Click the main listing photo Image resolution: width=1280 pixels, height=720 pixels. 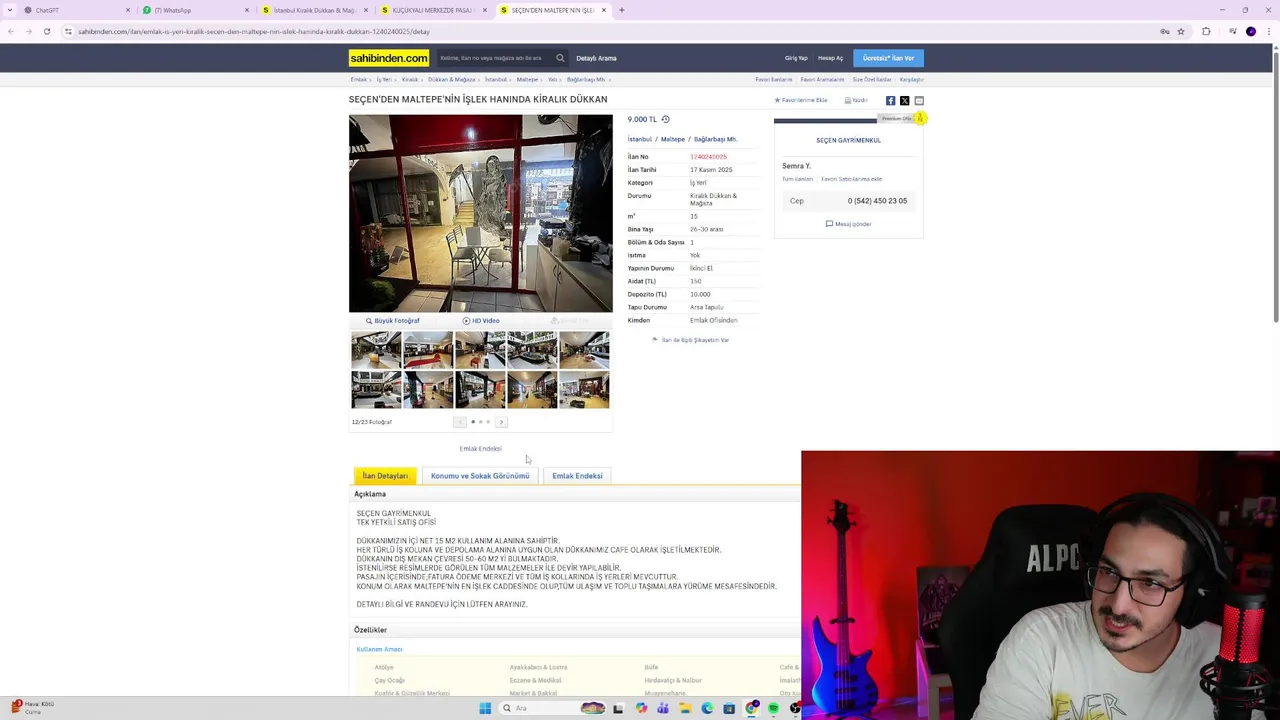tap(480, 213)
